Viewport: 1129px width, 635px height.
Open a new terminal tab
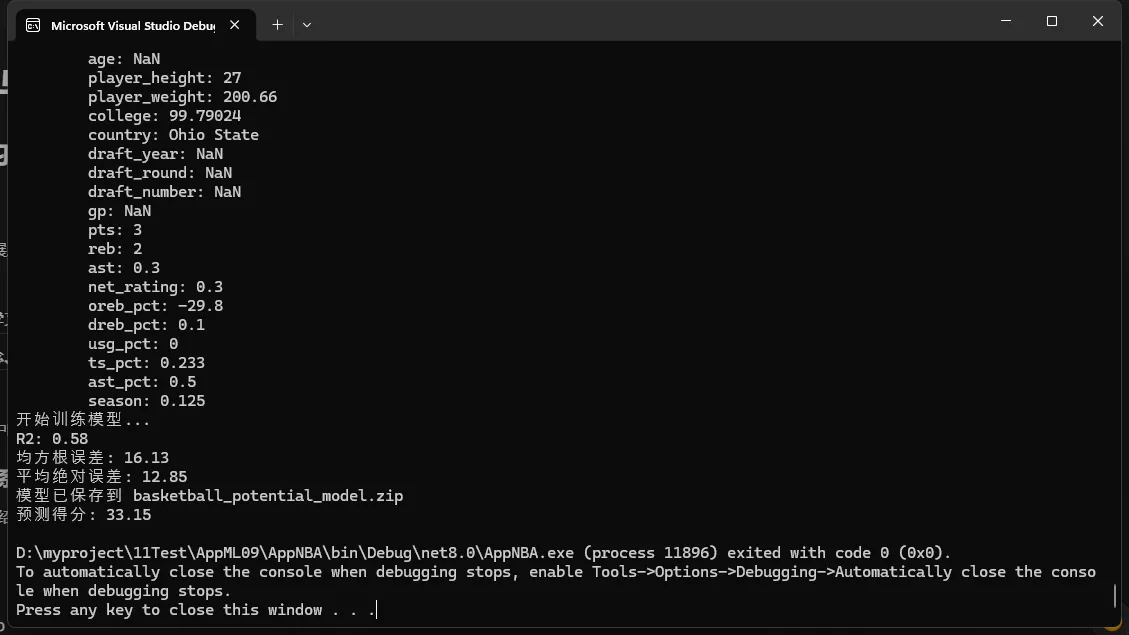click(x=277, y=25)
